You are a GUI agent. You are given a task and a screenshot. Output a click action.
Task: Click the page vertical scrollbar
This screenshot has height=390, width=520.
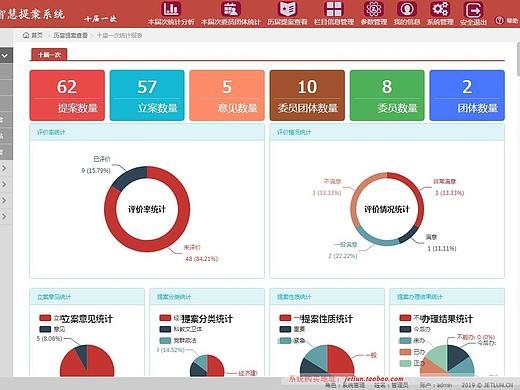tap(518, 60)
